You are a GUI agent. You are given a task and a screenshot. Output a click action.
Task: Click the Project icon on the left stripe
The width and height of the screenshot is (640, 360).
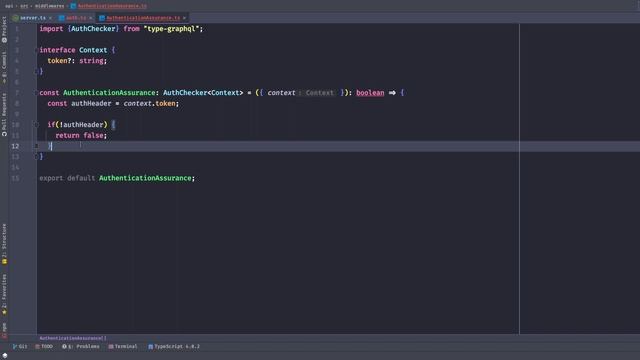(4, 40)
